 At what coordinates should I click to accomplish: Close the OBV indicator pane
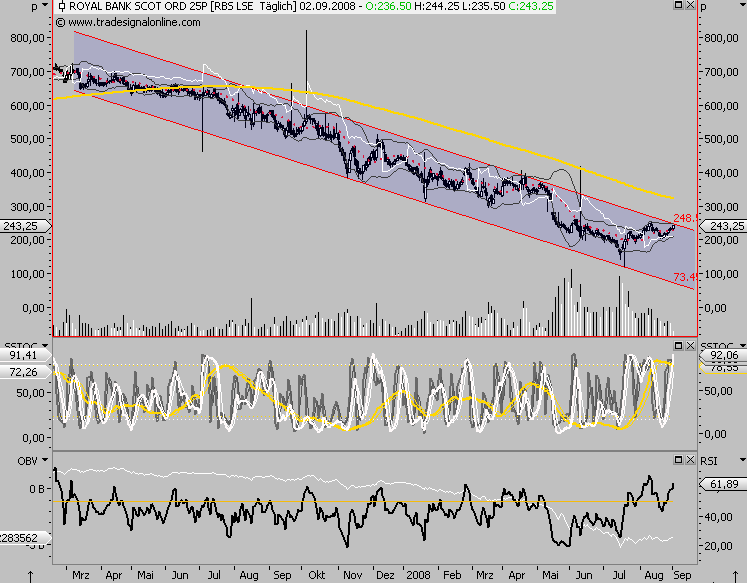click(x=690, y=460)
